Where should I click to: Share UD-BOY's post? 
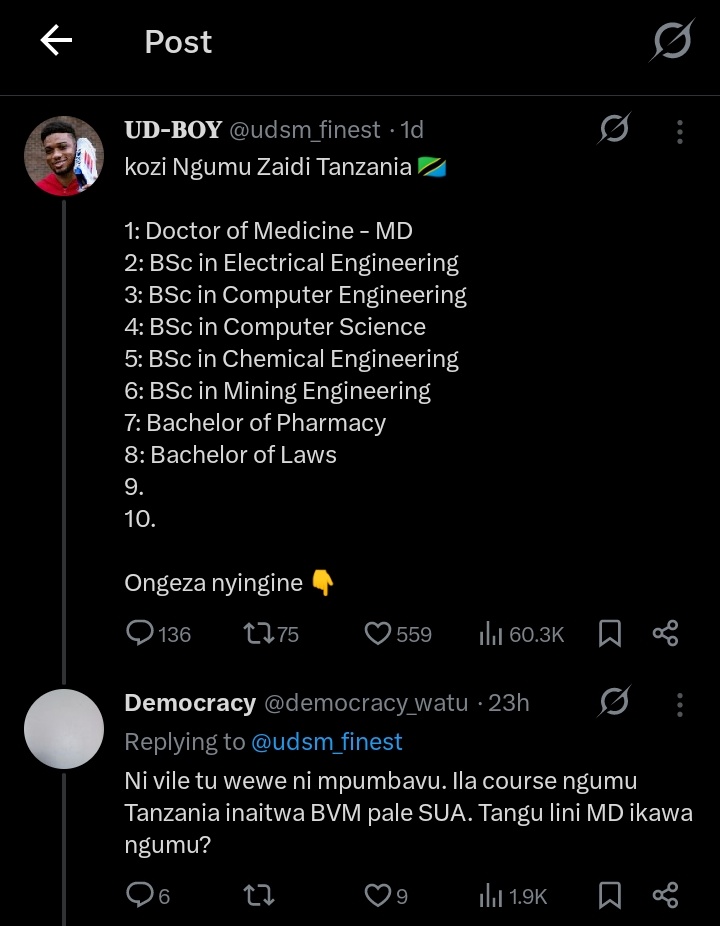[666, 634]
